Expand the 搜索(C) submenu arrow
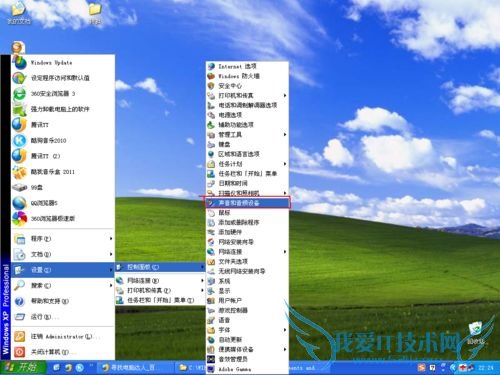 [111, 285]
